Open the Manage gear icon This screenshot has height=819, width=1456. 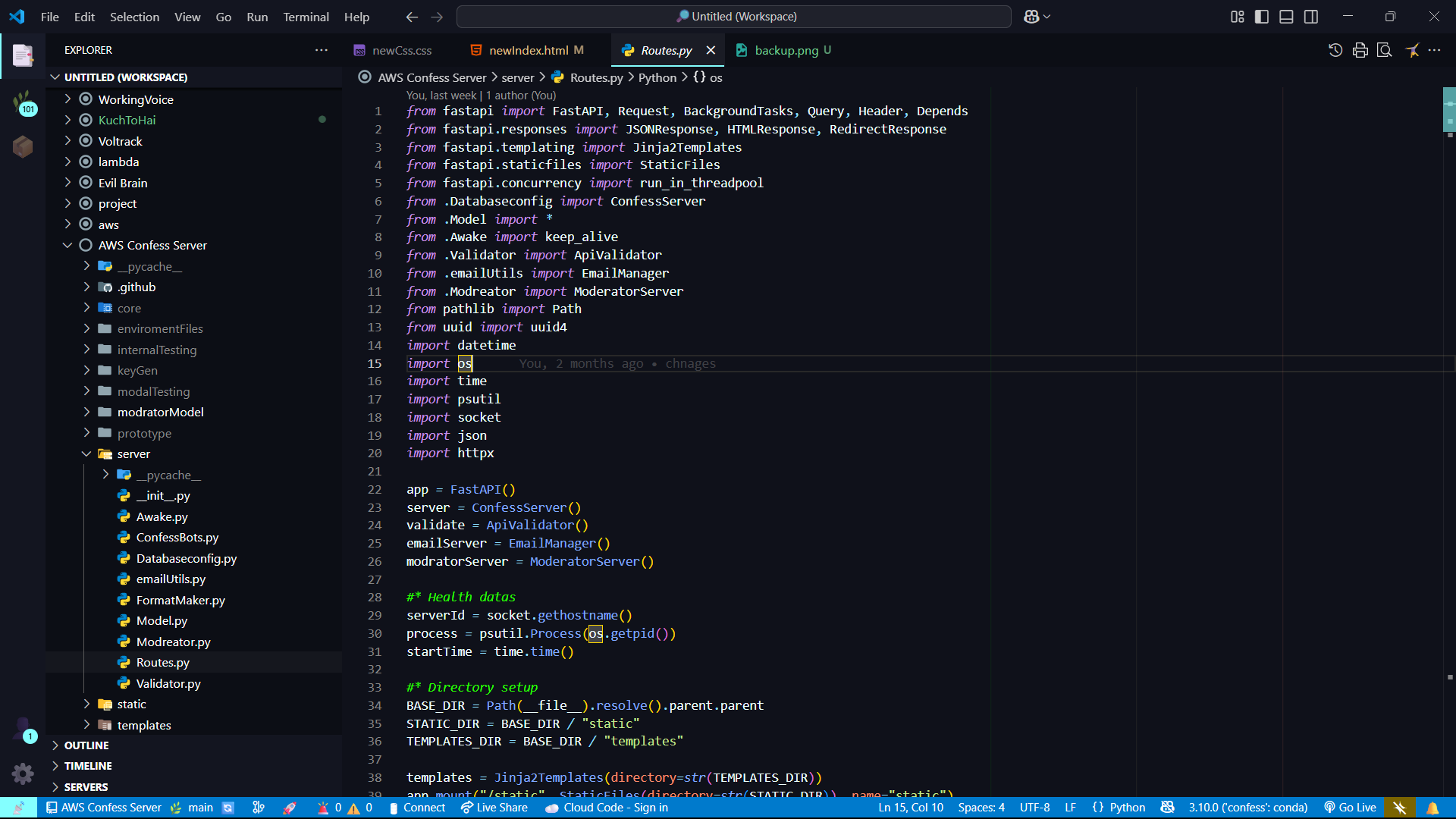(23, 773)
